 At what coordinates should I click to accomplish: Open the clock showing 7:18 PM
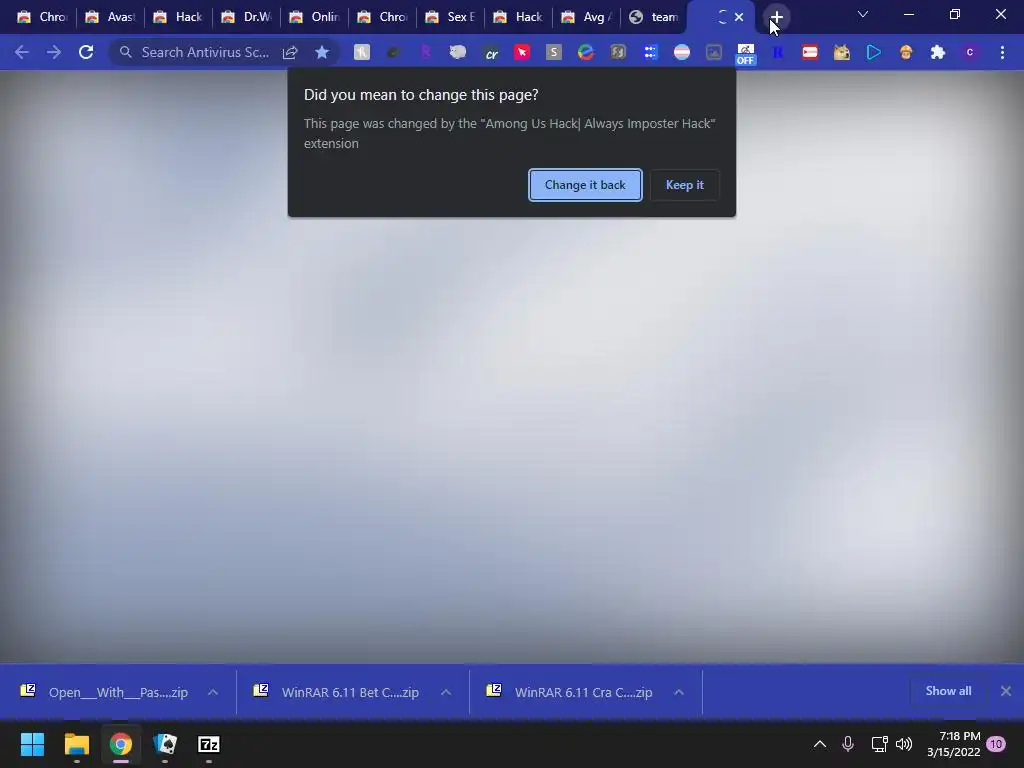(x=953, y=744)
